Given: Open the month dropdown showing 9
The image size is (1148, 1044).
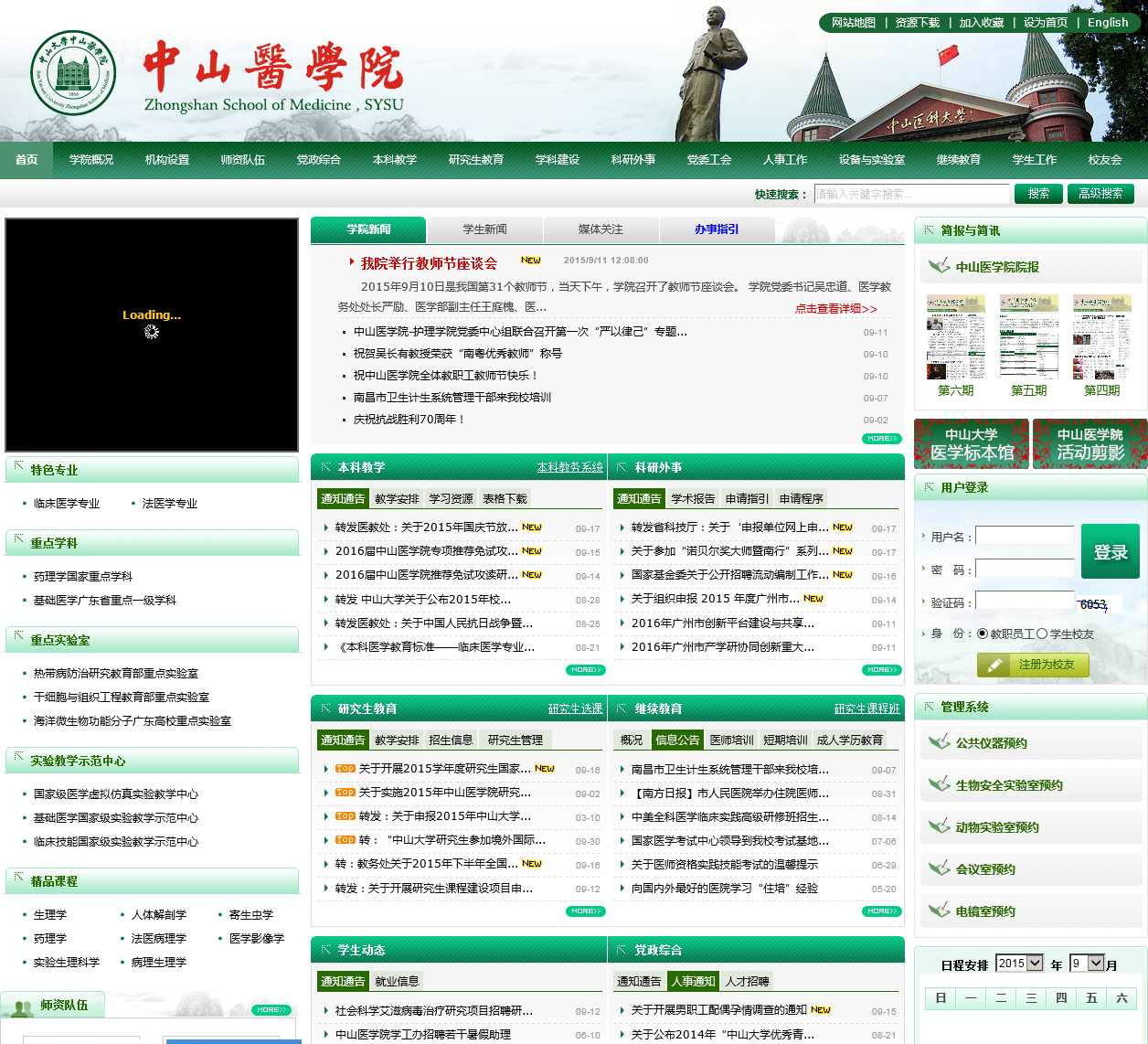Looking at the screenshot, I should pyautogui.click(x=1088, y=964).
